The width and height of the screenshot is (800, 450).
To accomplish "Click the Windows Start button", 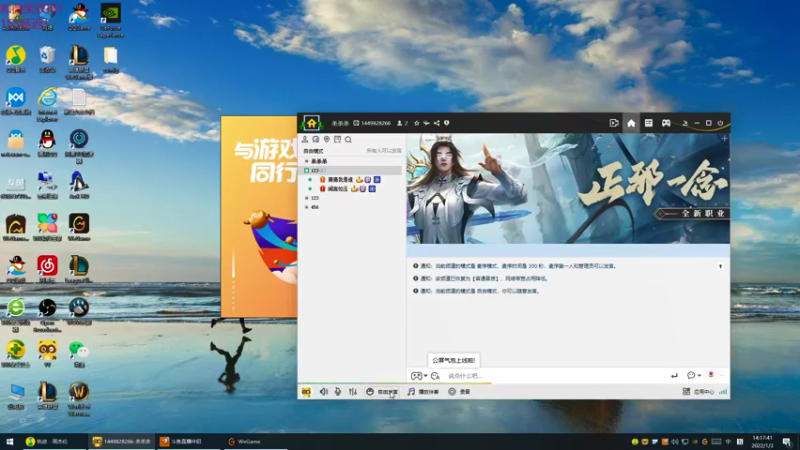I will click(x=10, y=441).
